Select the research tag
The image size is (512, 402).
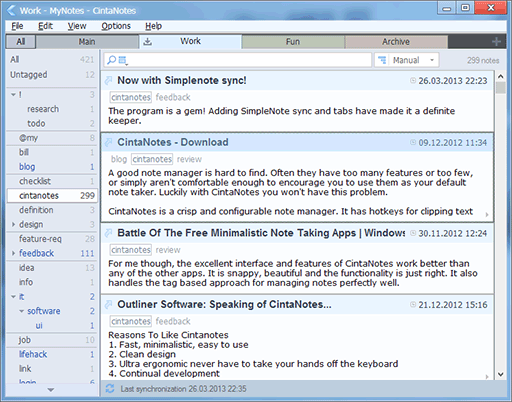tap(52, 109)
